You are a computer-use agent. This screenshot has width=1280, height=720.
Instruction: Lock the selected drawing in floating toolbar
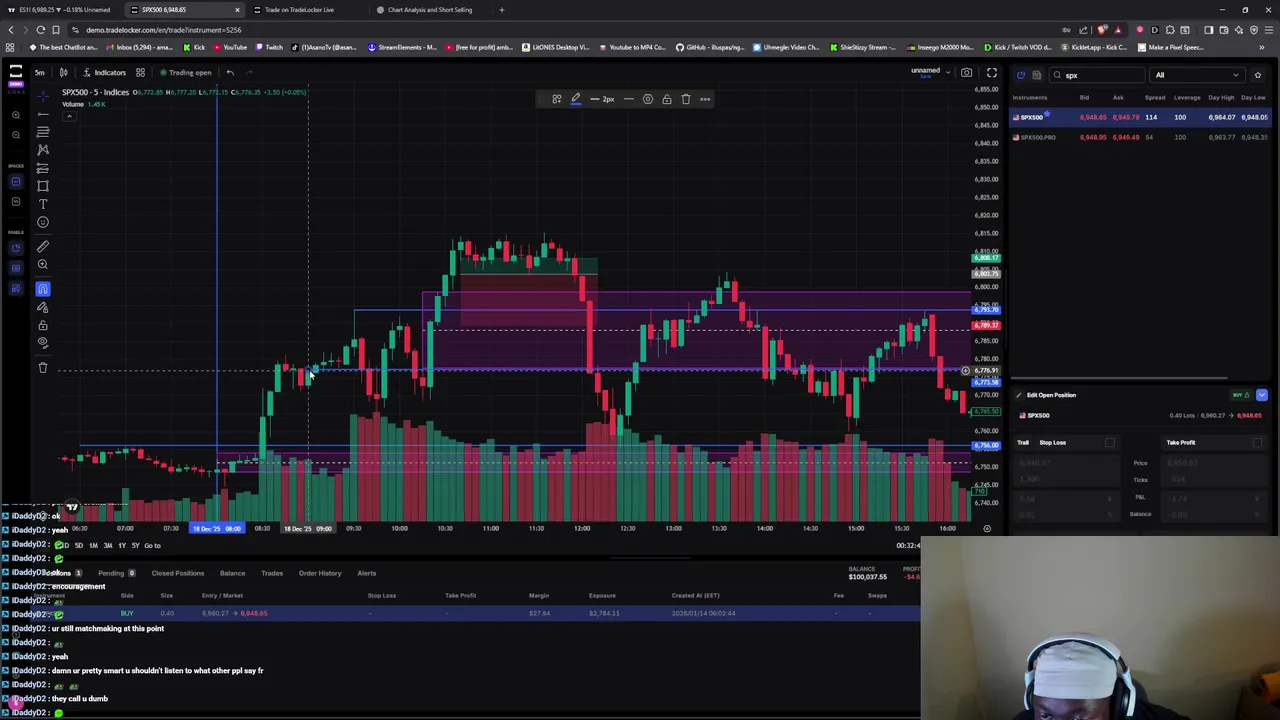(667, 99)
